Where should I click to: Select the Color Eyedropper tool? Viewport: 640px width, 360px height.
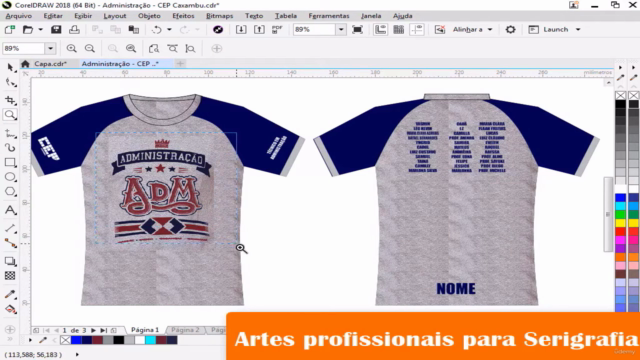[10, 294]
